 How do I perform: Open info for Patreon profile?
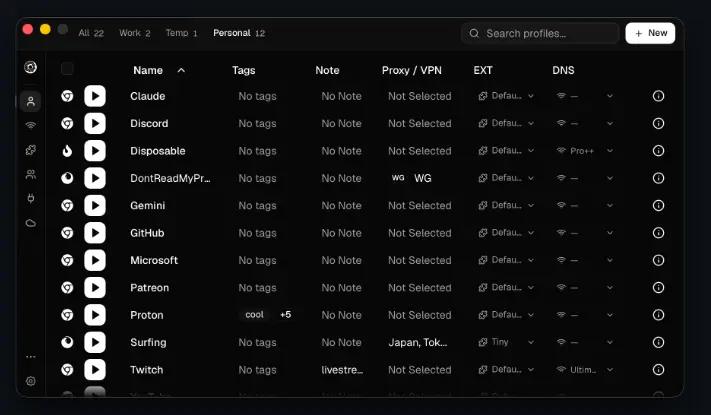[658, 288]
